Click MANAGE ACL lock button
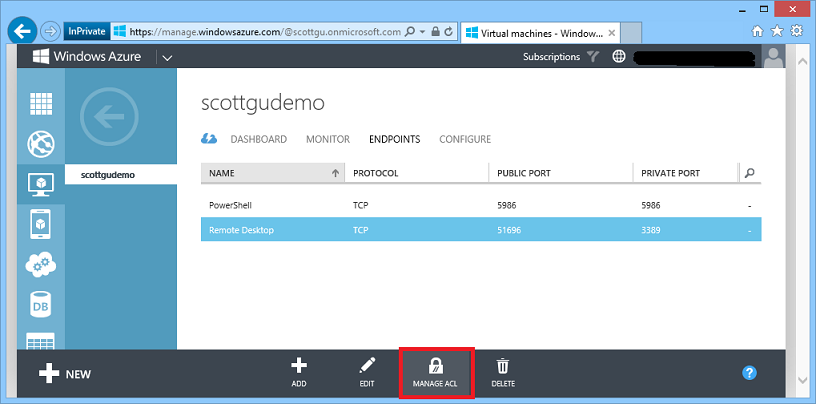The width and height of the screenshot is (816, 404). coord(436,373)
